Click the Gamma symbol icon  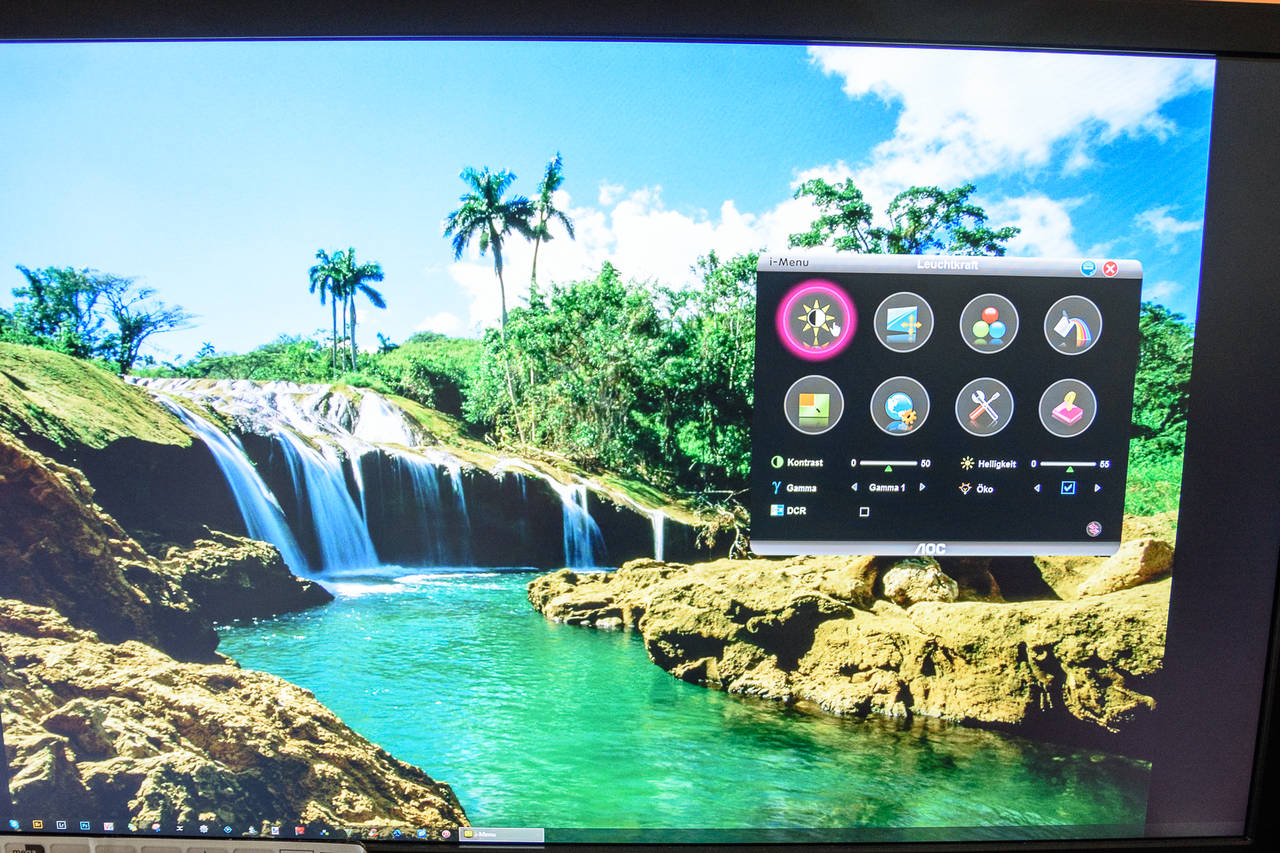(777, 487)
